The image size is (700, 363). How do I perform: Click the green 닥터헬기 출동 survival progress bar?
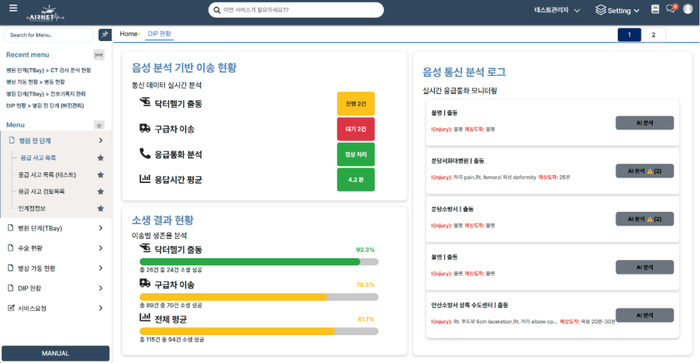pyautogui.click(x=259, y=262)
